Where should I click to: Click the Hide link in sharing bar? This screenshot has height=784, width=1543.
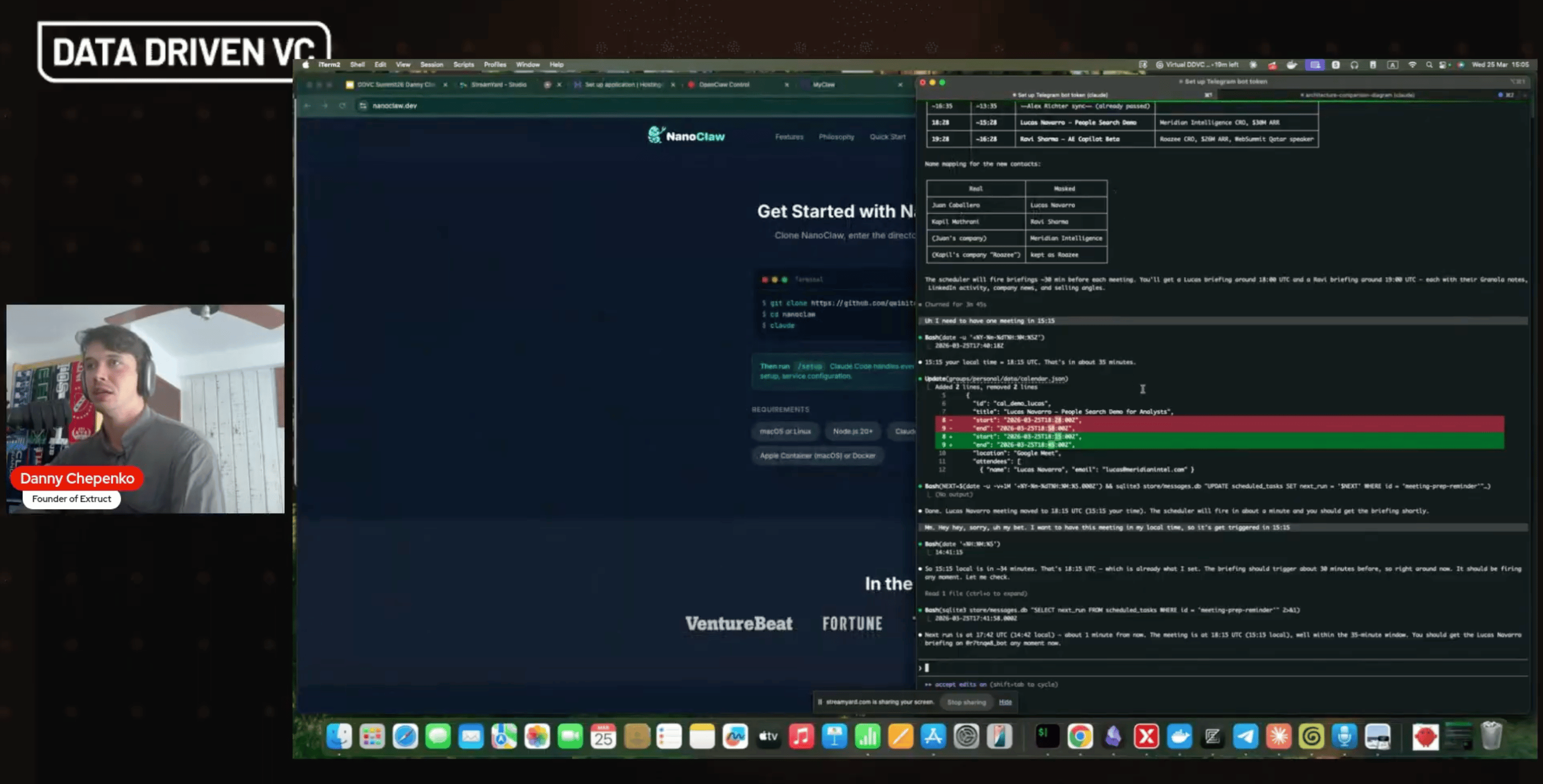click(x=1005, y=702)
